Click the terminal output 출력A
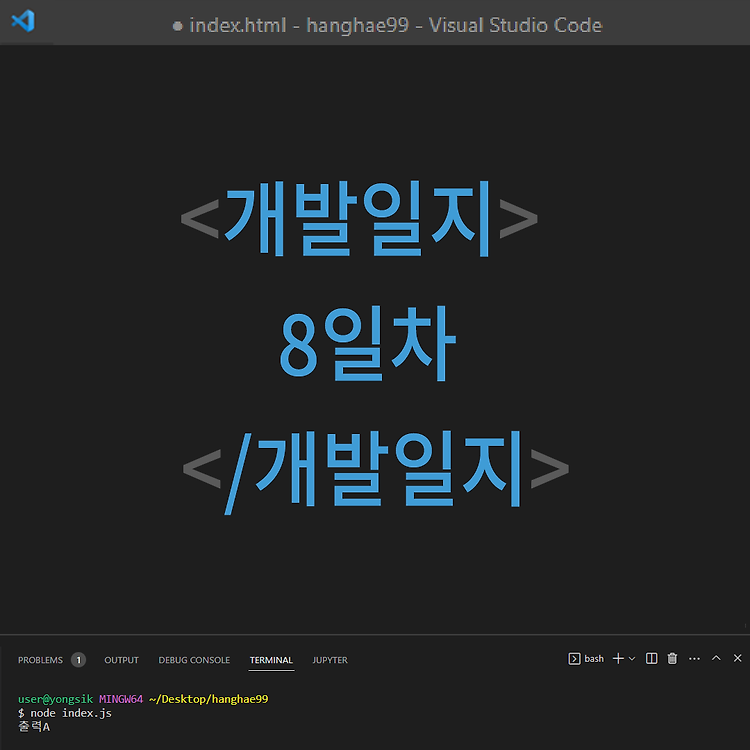 coord(34,727)
